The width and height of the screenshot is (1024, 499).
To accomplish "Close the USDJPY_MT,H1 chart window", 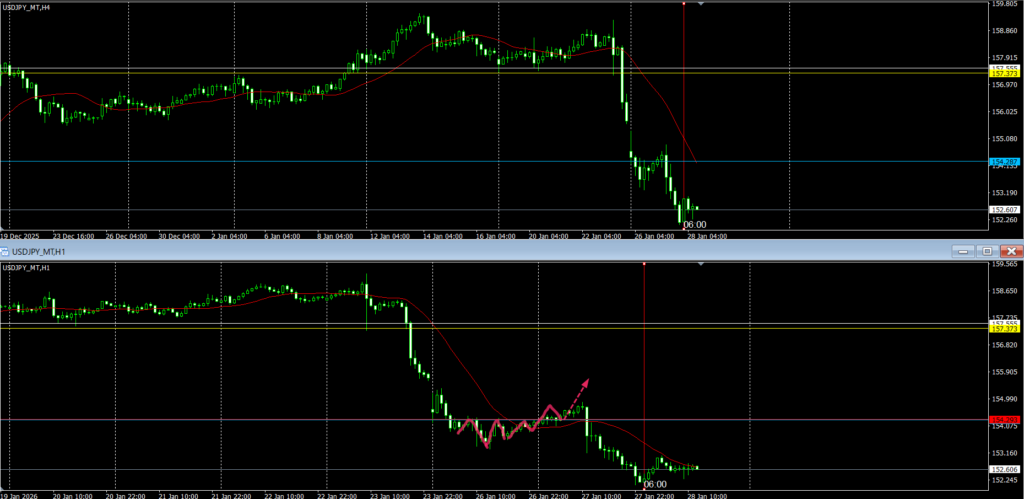I will point(1011,251).
